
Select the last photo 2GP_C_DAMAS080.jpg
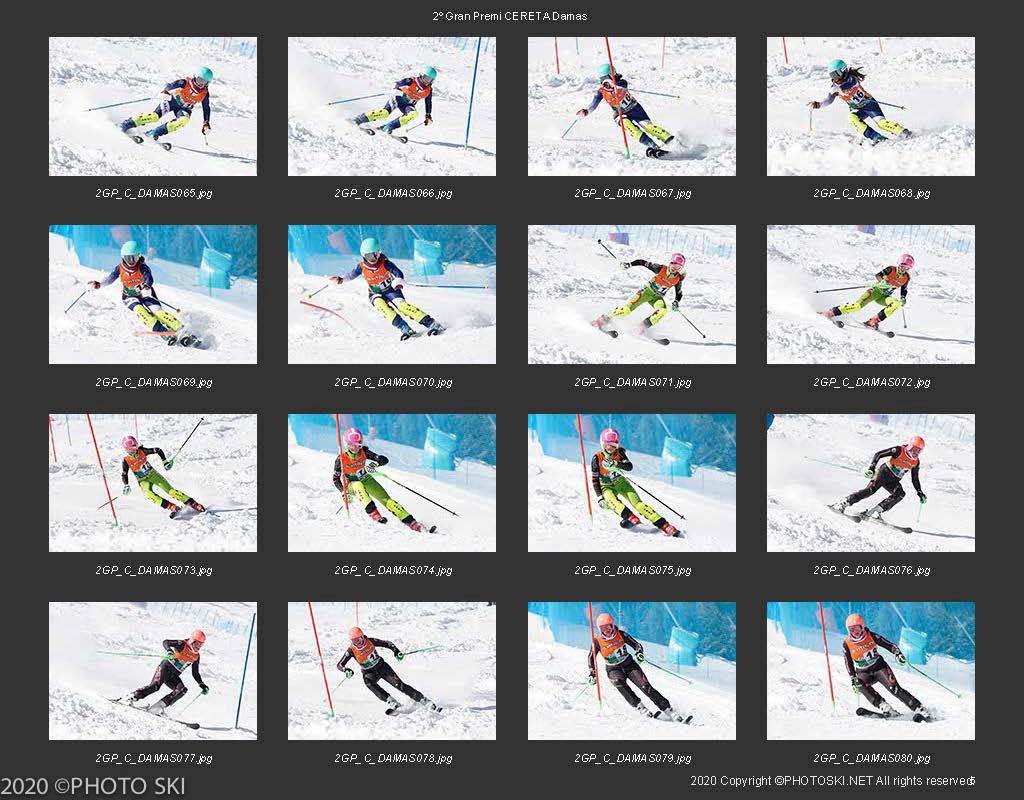click(871, 671)
